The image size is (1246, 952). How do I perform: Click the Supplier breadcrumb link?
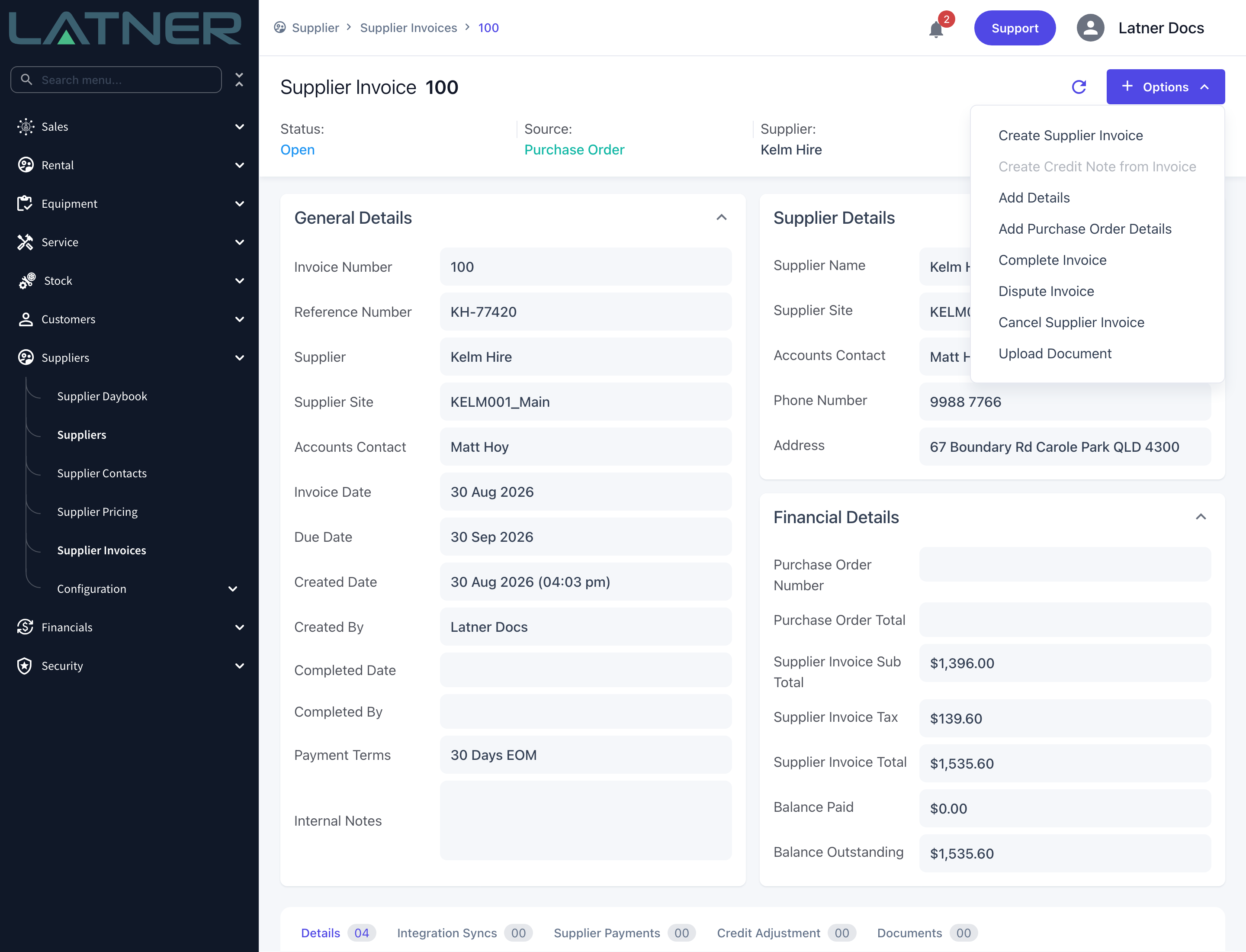click(315, 28)
